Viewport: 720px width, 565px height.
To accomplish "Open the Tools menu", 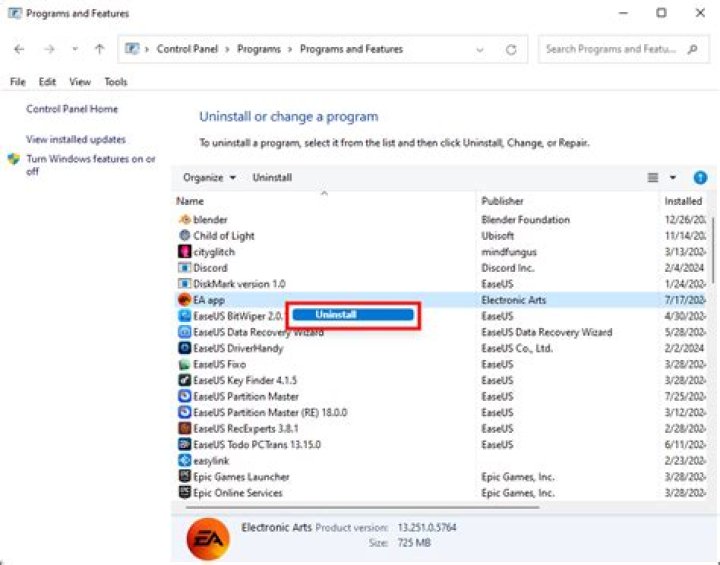I will pyautogui.click(x=116, y=82).
